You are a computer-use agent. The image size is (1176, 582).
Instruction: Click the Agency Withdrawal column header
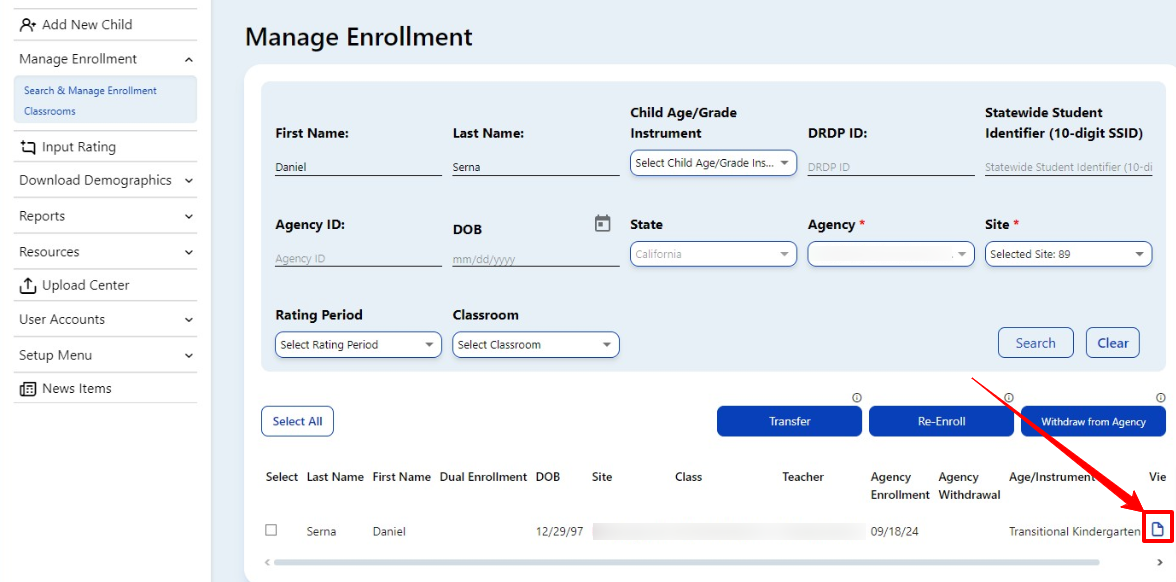969,486
